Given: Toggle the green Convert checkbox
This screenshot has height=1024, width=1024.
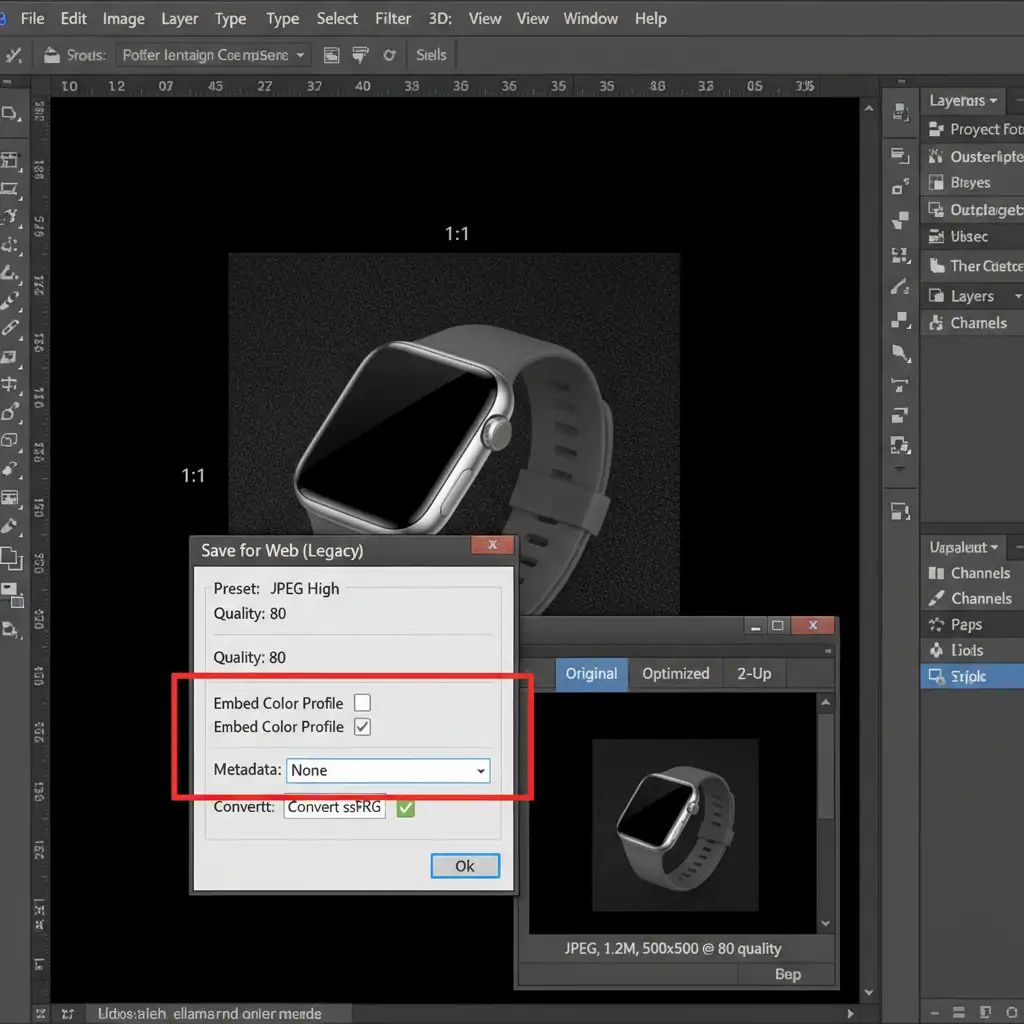Looking at the screenshot, I should [405, 807].
